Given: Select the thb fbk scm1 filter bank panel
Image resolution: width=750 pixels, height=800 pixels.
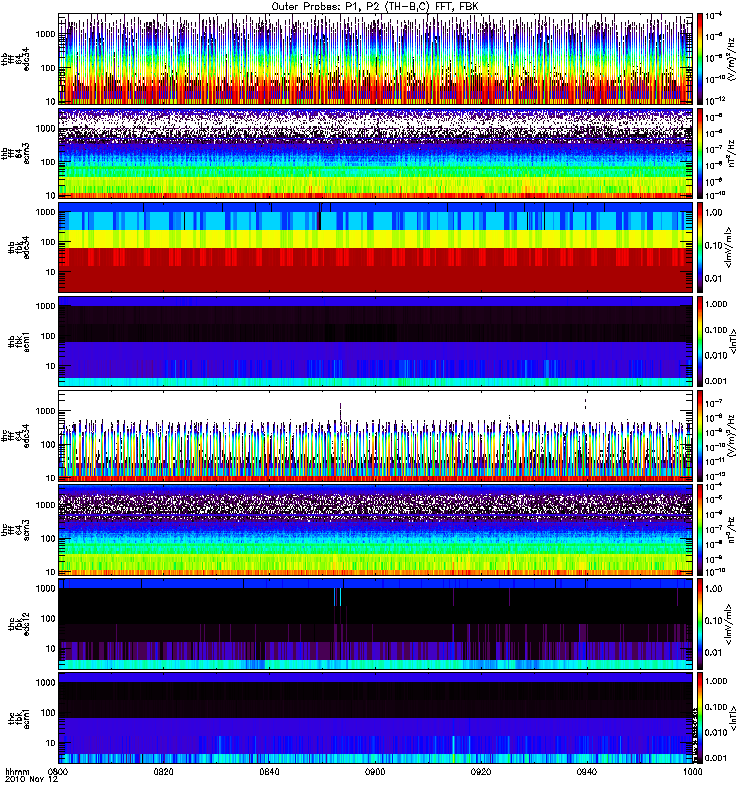Looking at the screenshot, I should (x=375, y=341).
